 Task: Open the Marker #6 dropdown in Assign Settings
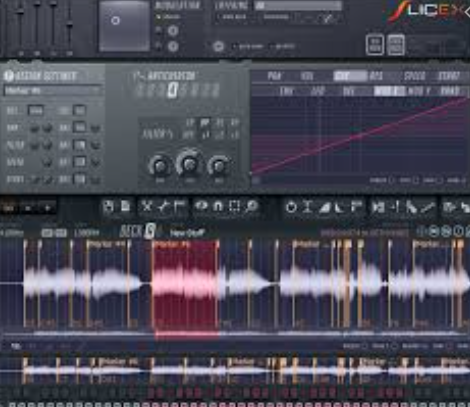point(52,90)
